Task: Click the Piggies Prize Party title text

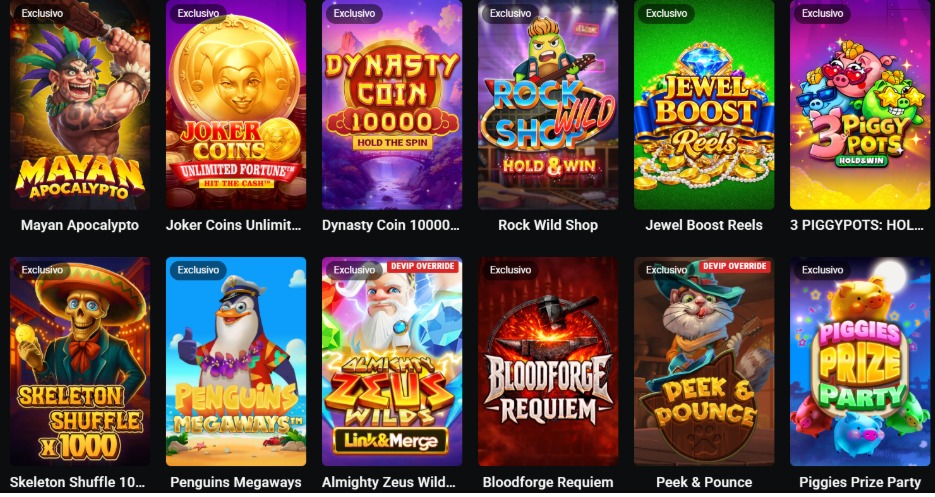Action: [x=860, y=482]
